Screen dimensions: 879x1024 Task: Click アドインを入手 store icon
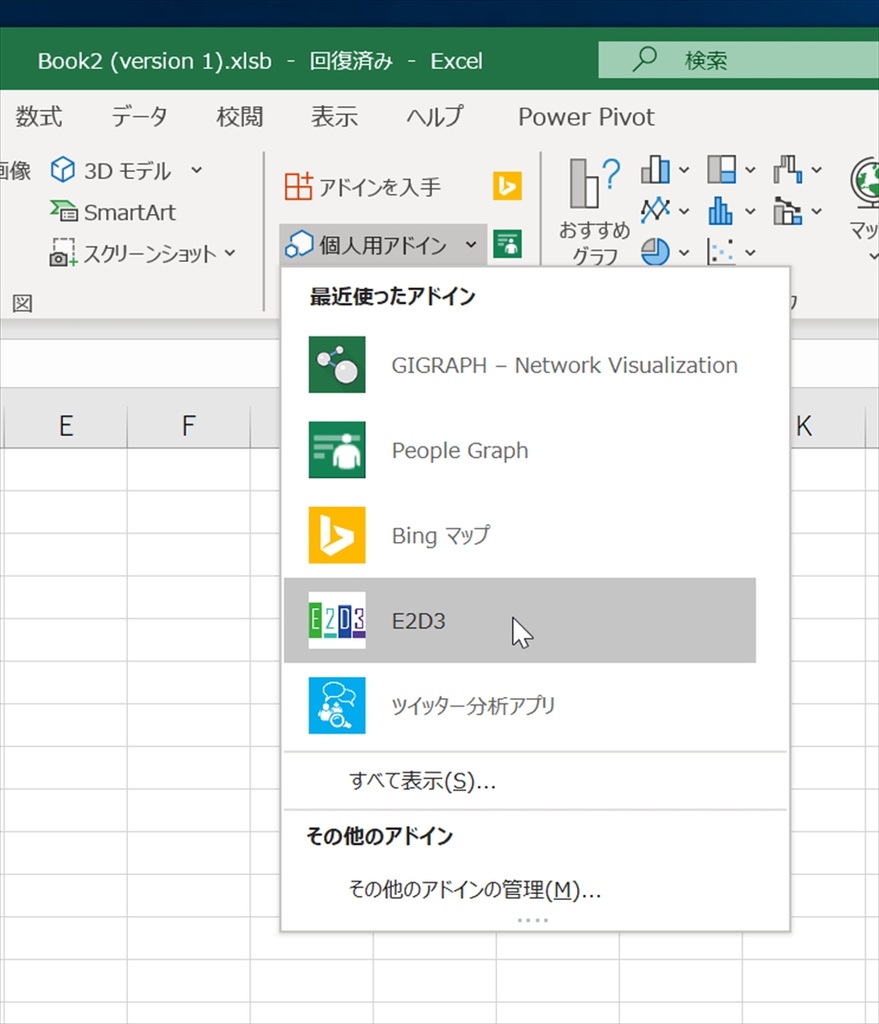(x=298, y=187)
